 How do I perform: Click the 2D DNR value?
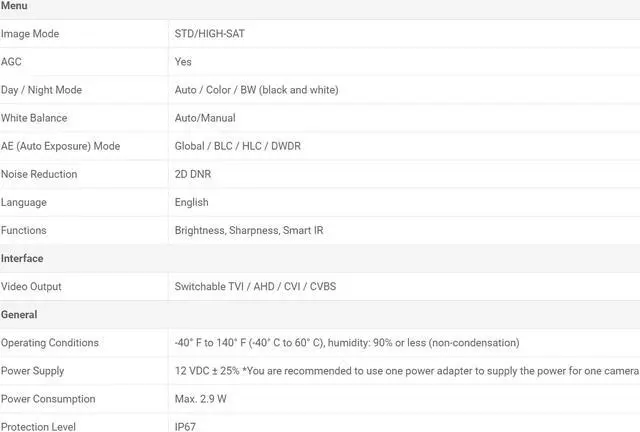pos(192,174)
